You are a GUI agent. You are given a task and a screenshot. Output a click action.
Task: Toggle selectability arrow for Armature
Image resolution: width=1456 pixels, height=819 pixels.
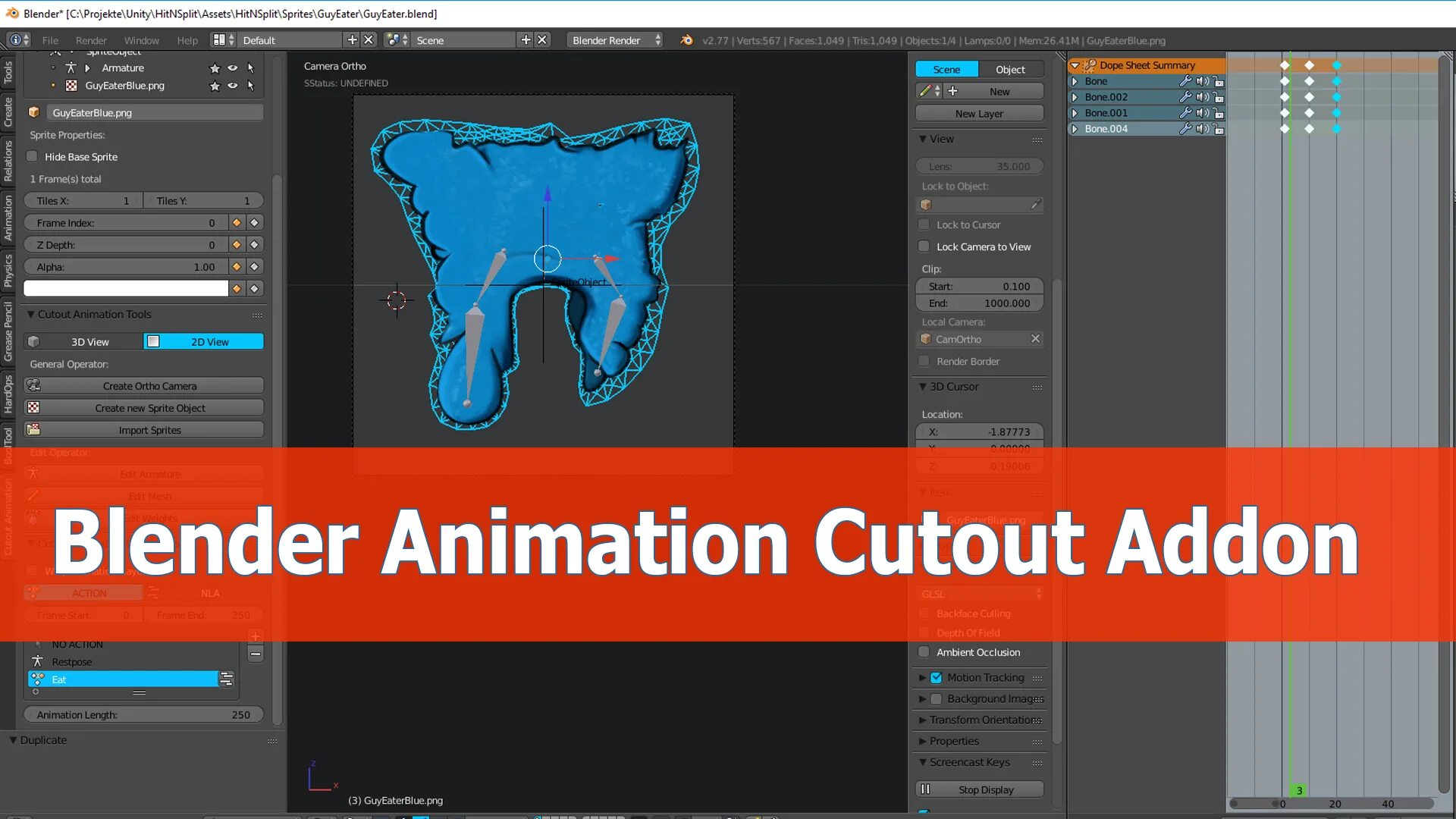tap(250, 68)
